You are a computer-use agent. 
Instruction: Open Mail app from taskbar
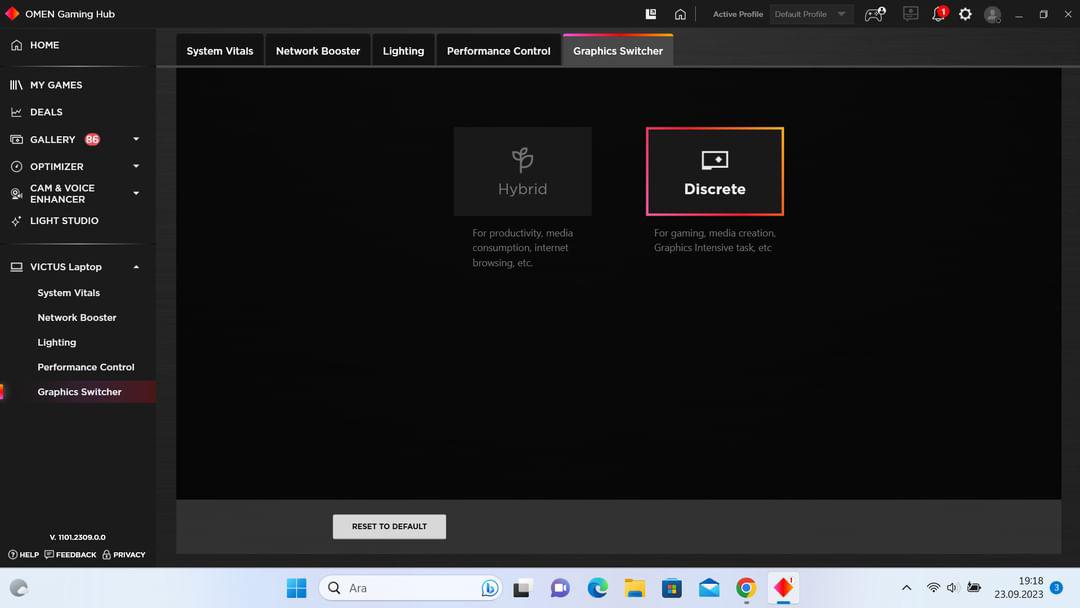[x=709, y=588]
